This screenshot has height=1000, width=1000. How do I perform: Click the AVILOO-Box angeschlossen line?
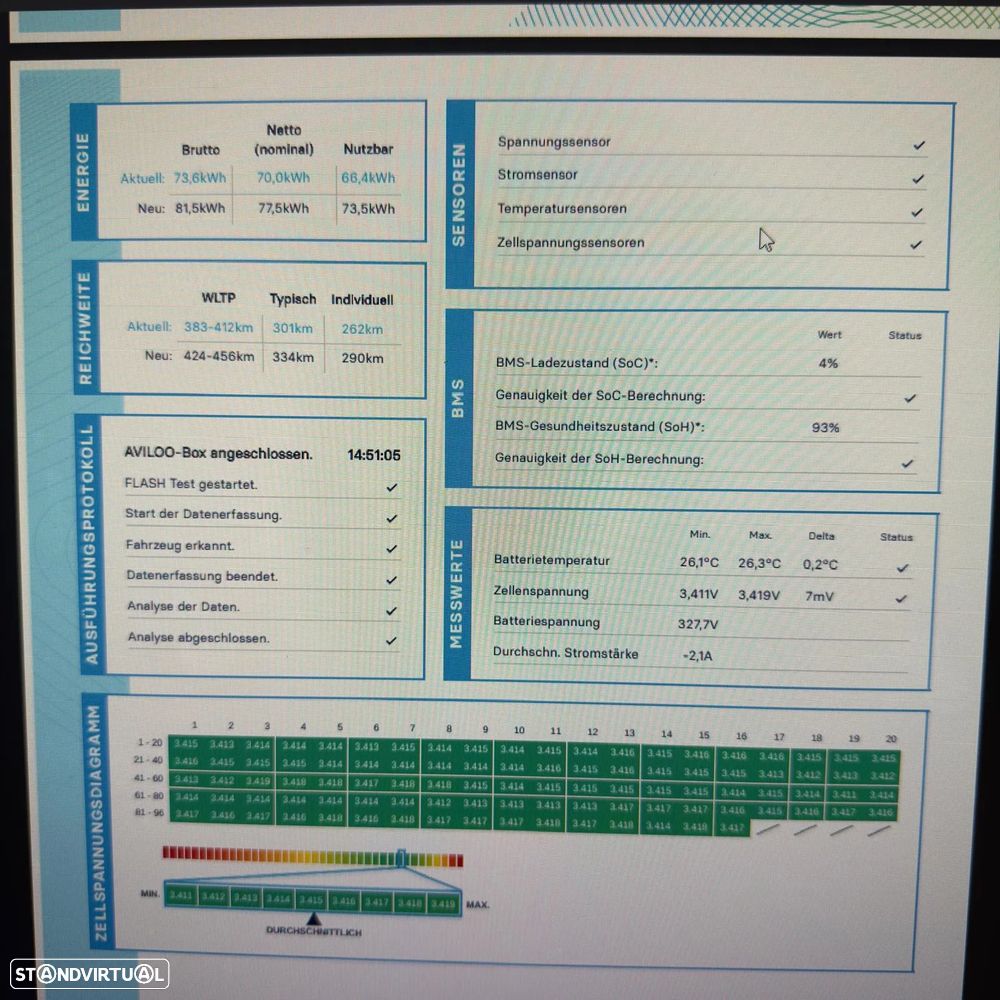coord(218,453)
